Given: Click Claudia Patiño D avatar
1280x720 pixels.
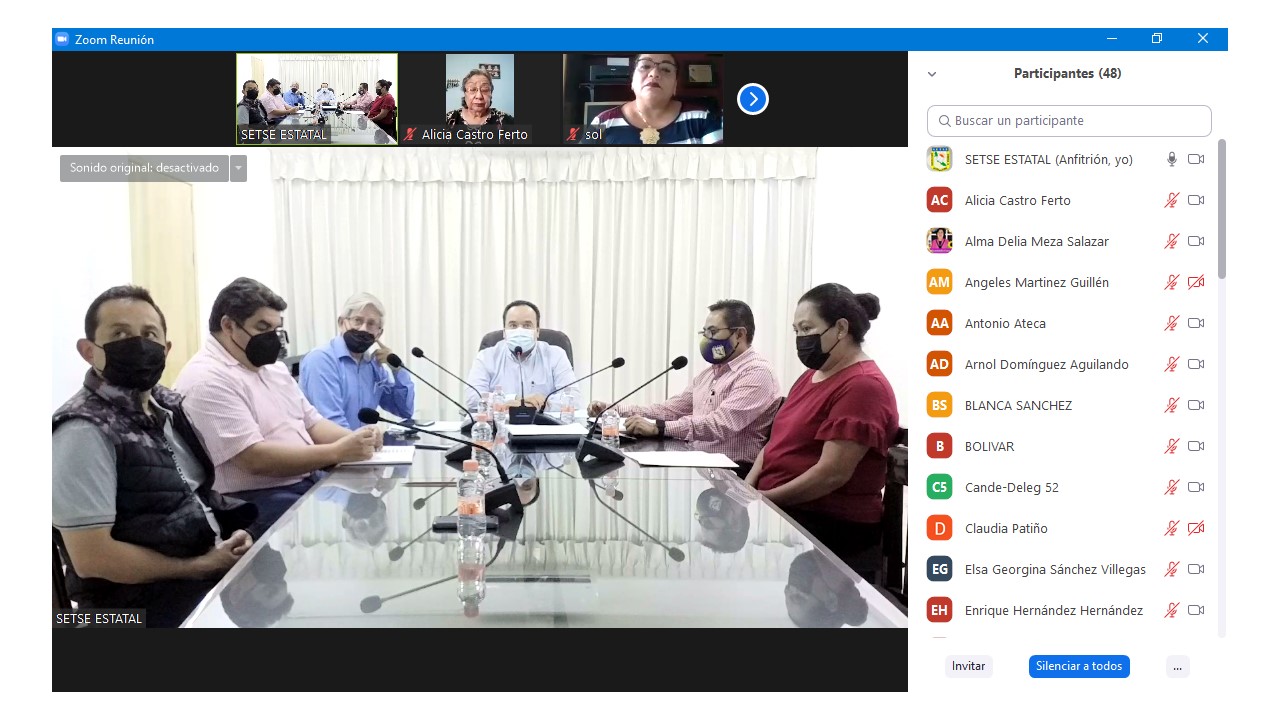Looking at the screenshot, I should point(939,528).
